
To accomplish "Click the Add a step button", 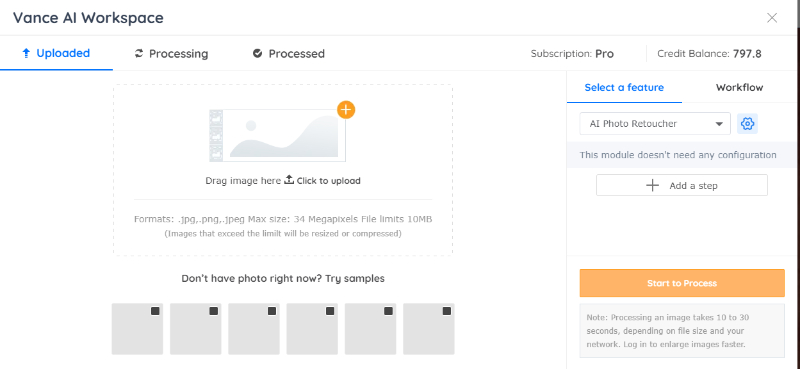I will [x=682, y=185].
